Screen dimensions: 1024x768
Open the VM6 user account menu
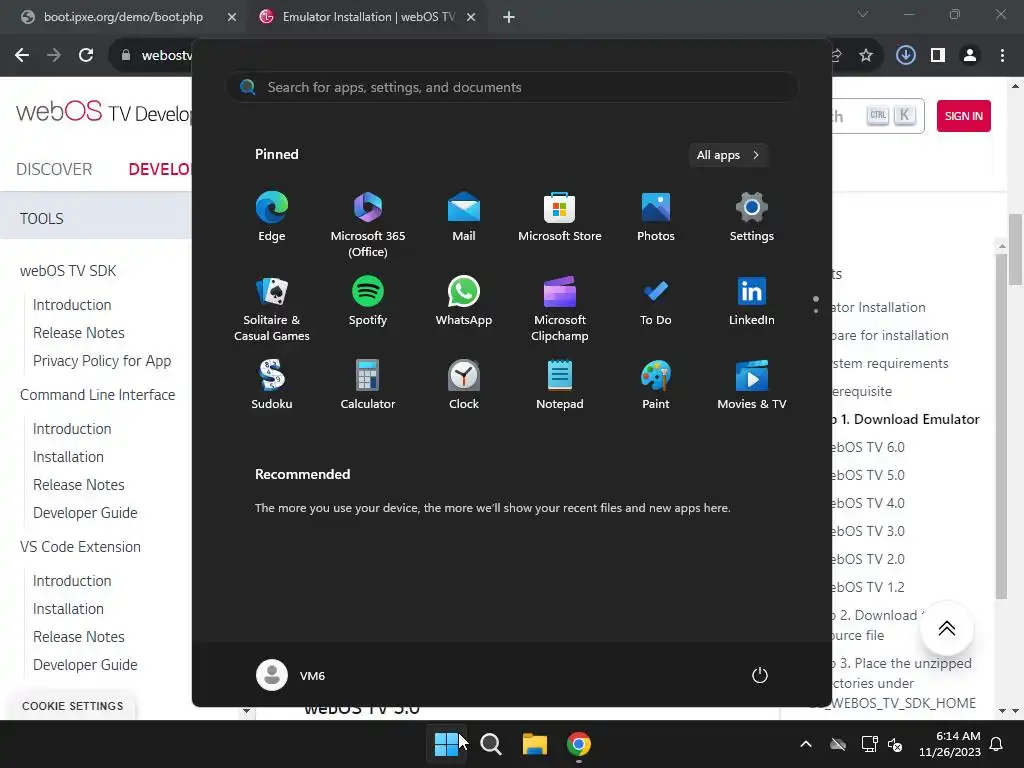291,675
